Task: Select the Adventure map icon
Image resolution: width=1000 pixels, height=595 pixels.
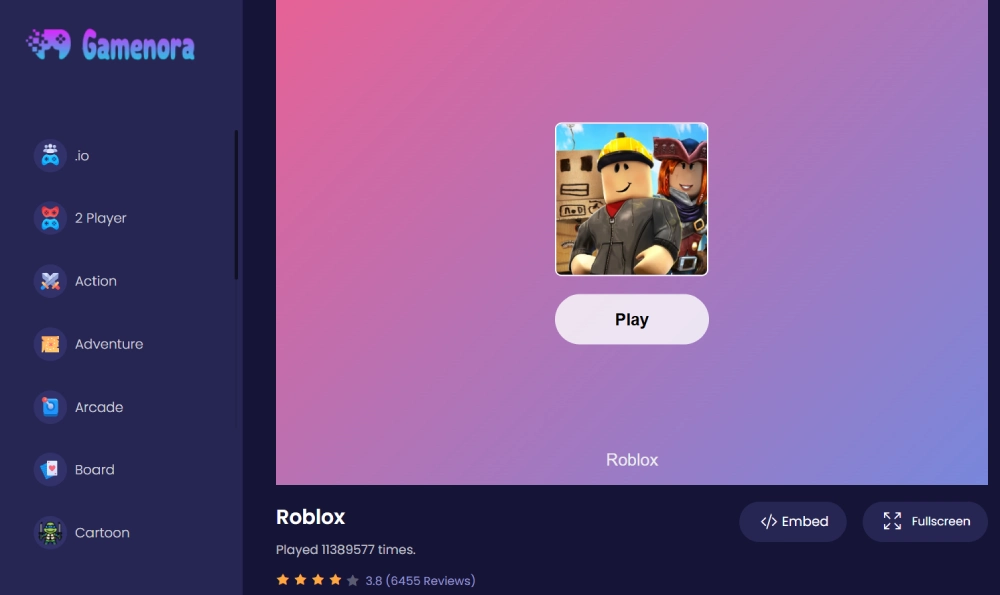Action: click(50, 344)
